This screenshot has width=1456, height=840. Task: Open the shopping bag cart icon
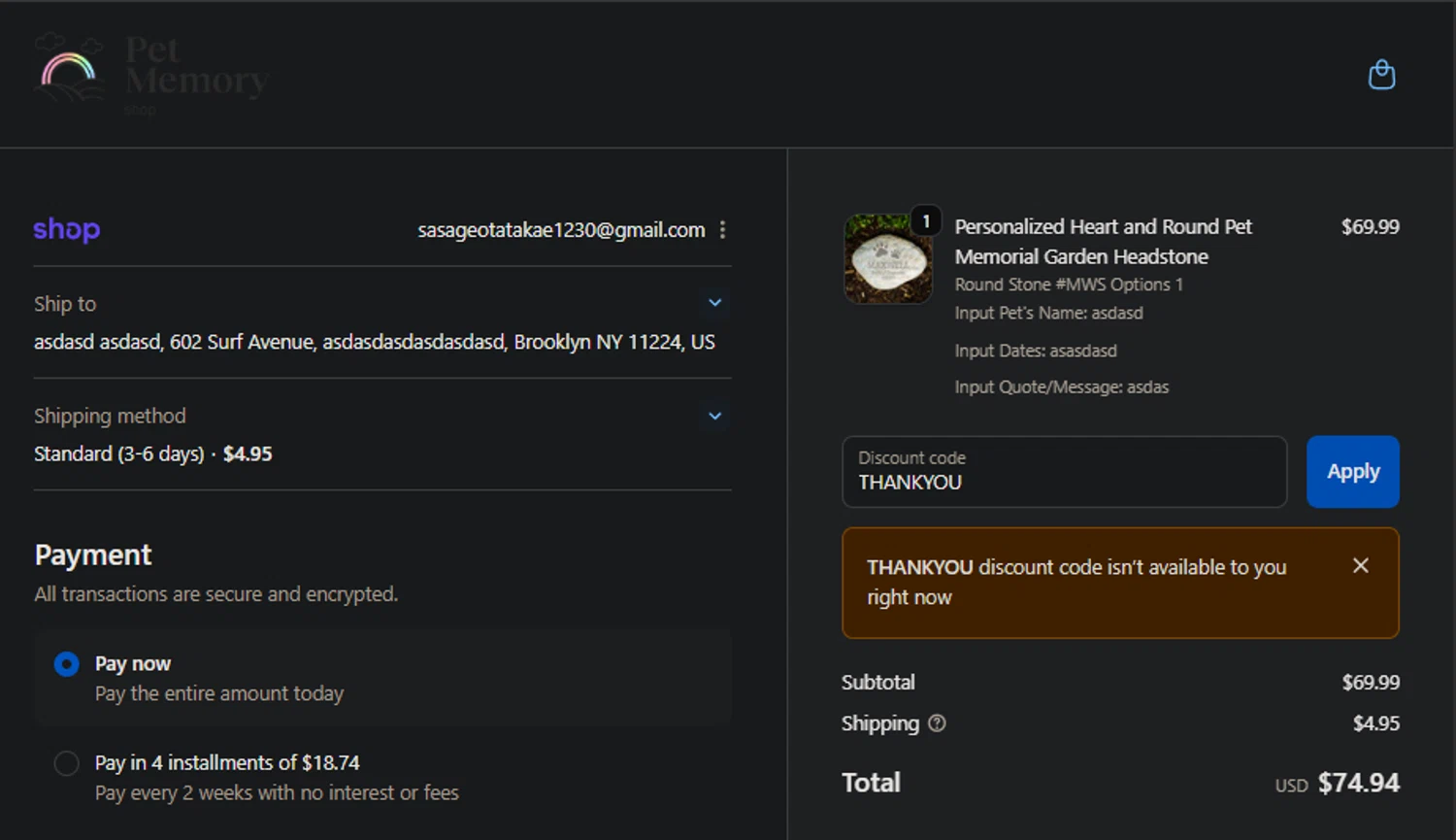click(x=1381, y=75)
